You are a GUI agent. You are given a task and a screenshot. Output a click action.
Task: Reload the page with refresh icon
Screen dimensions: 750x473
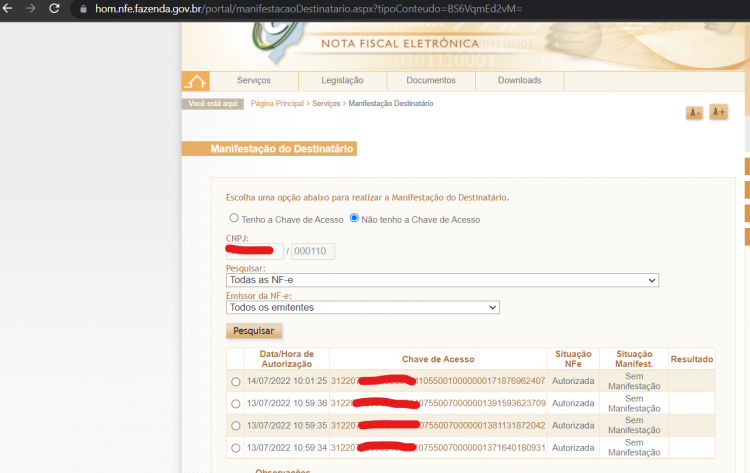coord(54,9)
